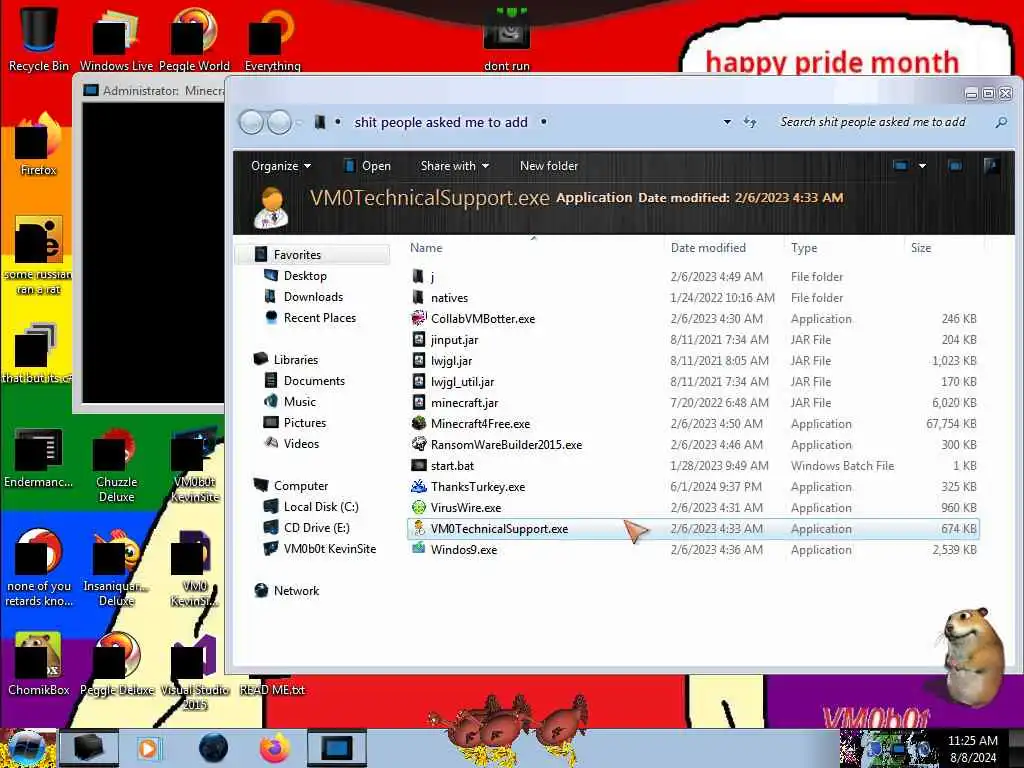Click the change view icon in toolbar
The height and width of the screenshot is (768, 1024).
(x=901, y=166)
